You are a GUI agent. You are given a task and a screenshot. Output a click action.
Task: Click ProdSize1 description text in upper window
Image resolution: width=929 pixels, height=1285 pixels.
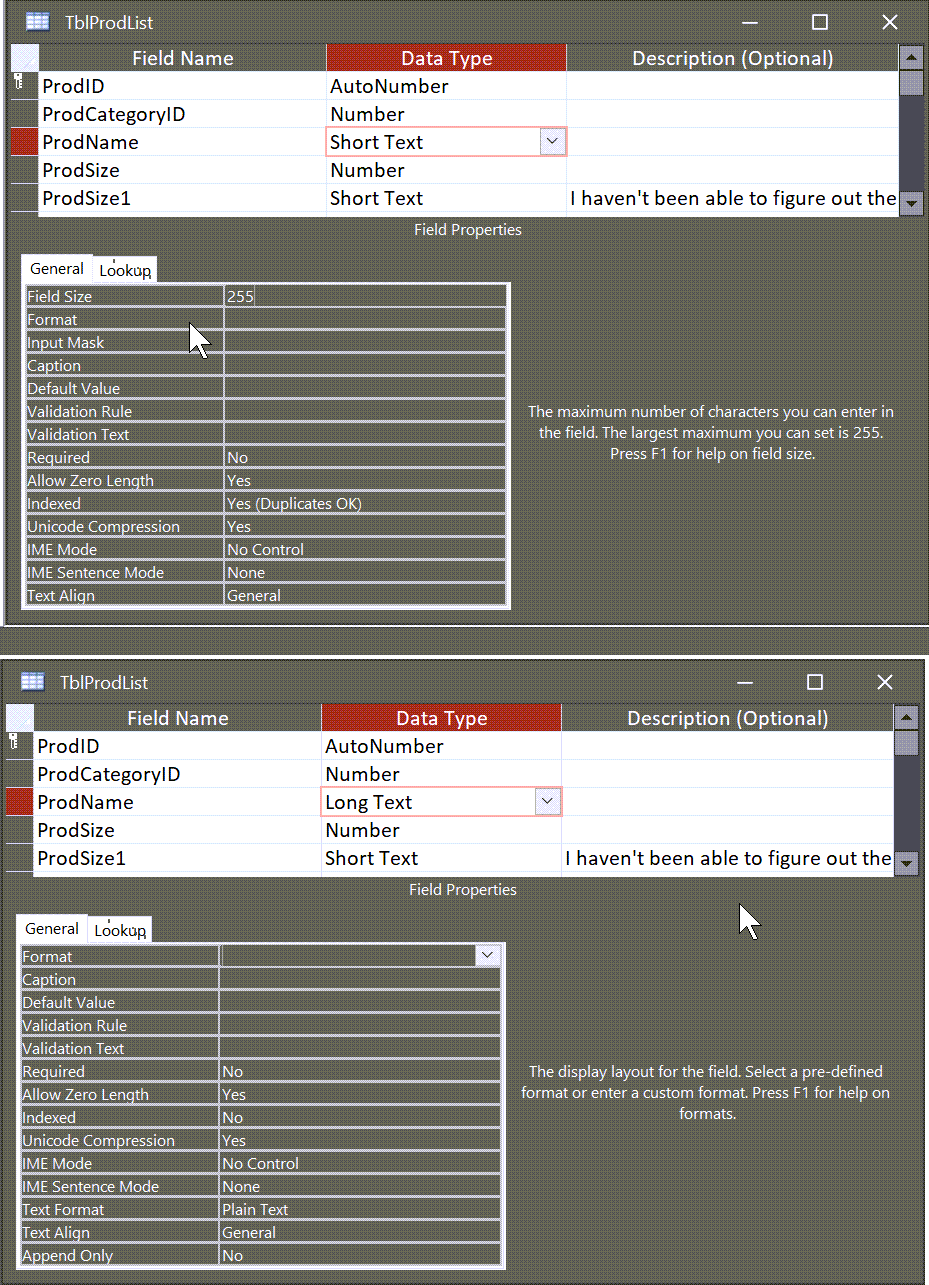733,197
